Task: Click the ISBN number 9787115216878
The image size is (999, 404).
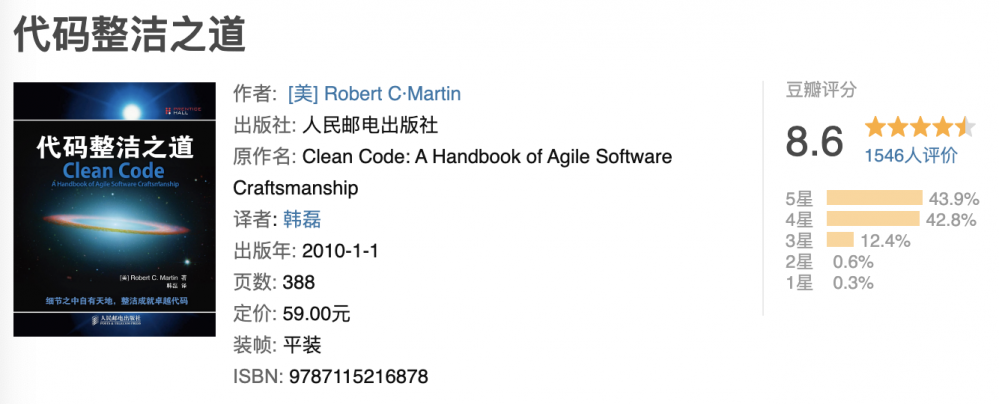Action: coord(358,377)
